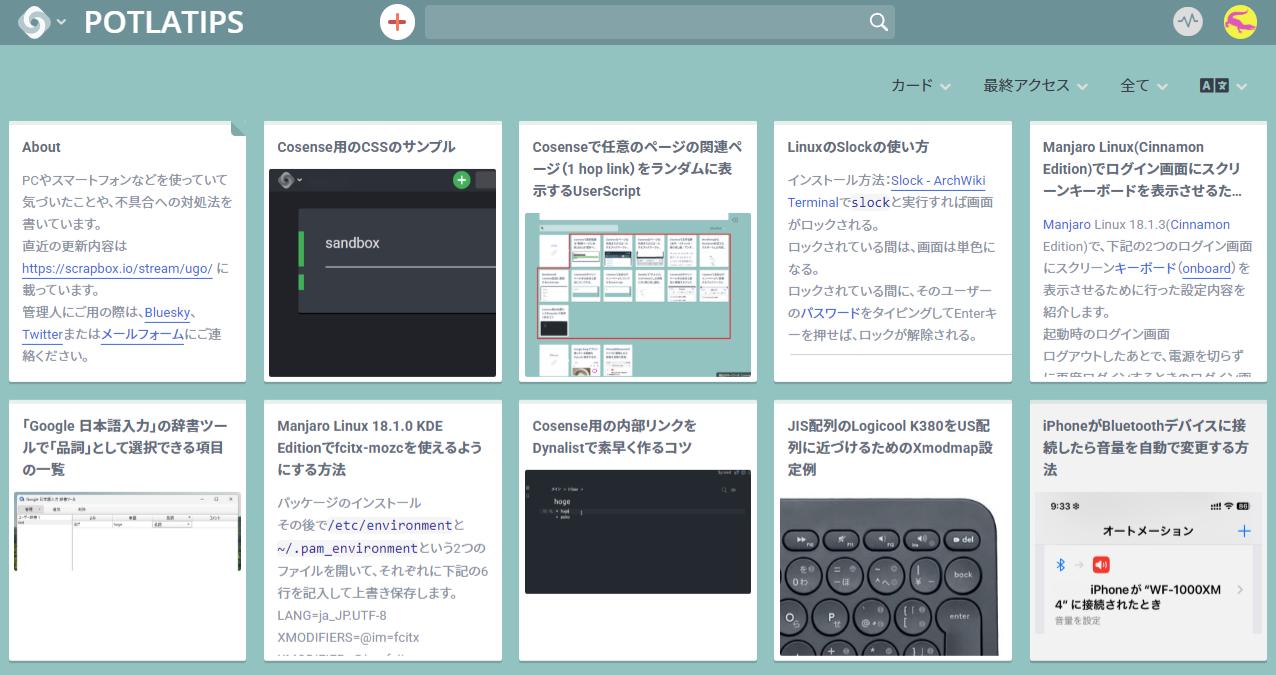Open LinuxのSlockの使い方 card title
The image size is (1276, 675).
tap(858, 147)
